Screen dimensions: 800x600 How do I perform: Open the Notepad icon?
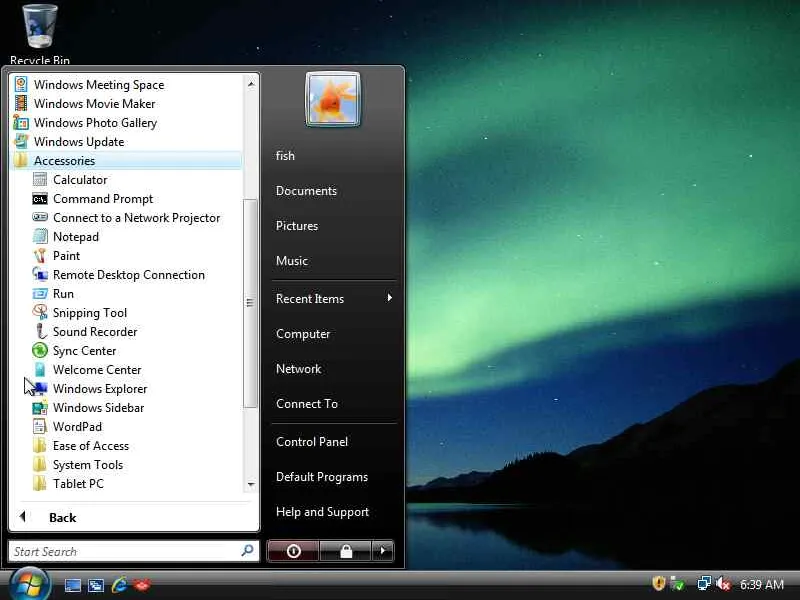click(x=40, y=237)
